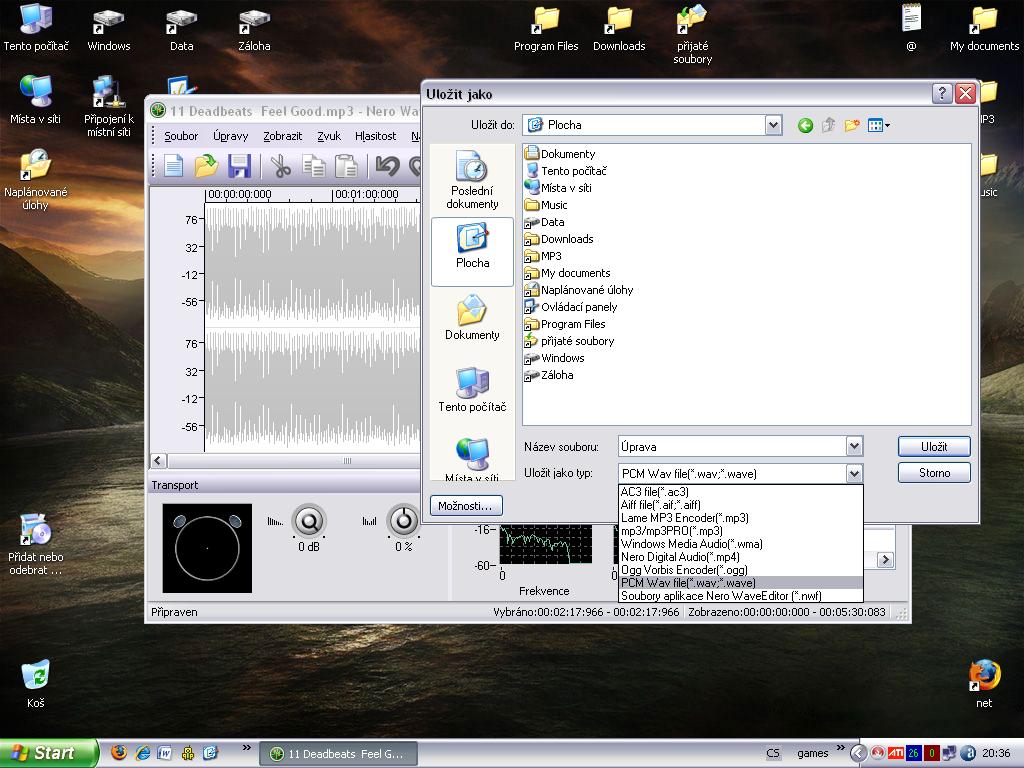Choose Soubory aplikace Nero WaveEditor (*.nwf) type
The image size is (1024, 768).
741,596
